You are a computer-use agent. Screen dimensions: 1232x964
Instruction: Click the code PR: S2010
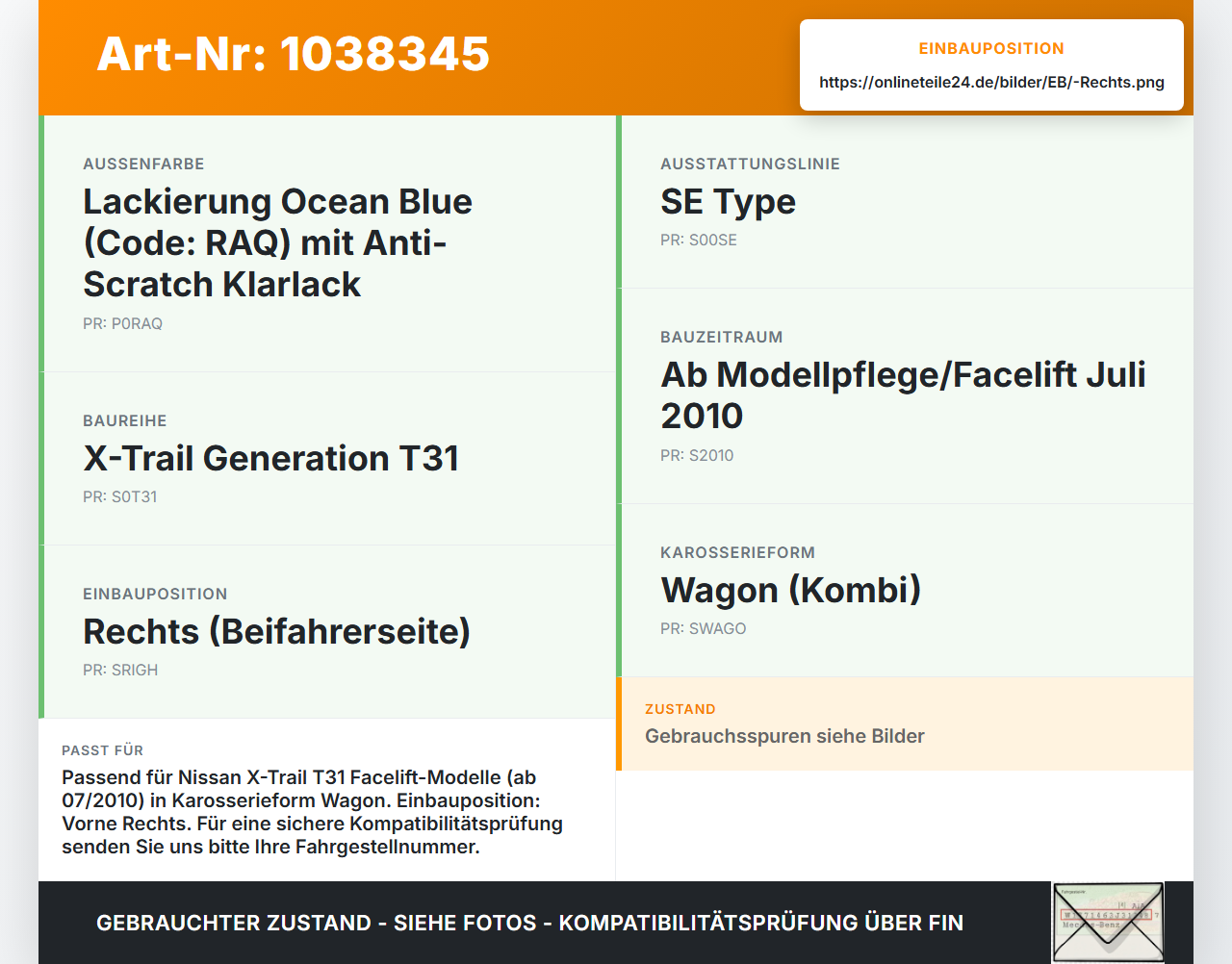pyautogui.click(x=697, y=456)
